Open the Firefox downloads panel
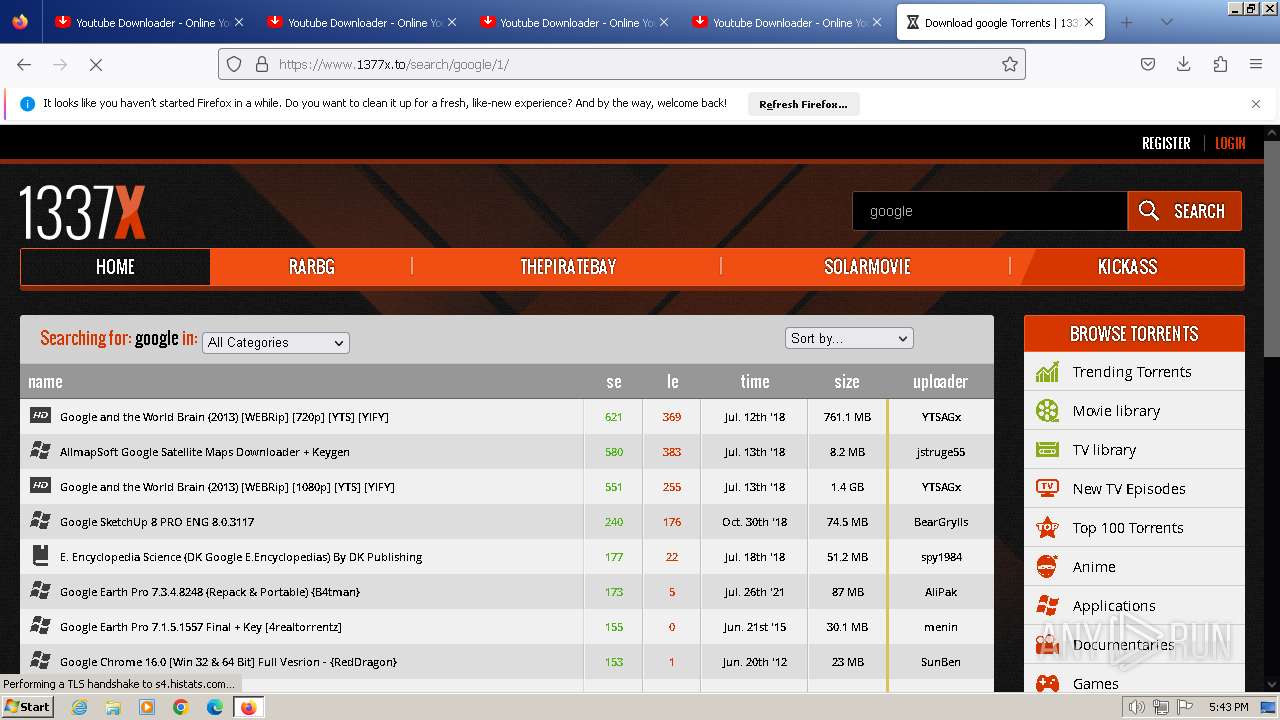The width and height of the screenshot is (1280, 720). coord(1184,64)
